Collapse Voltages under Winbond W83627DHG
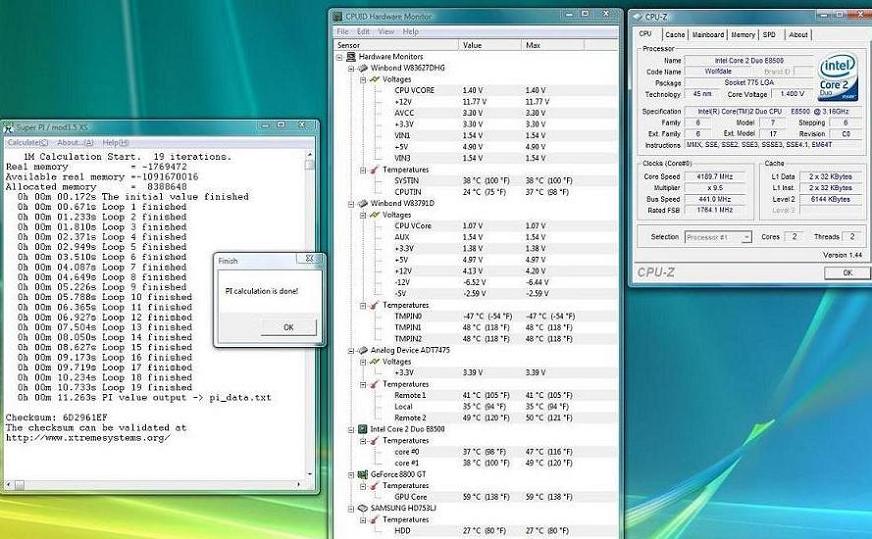 click(363, 80)
